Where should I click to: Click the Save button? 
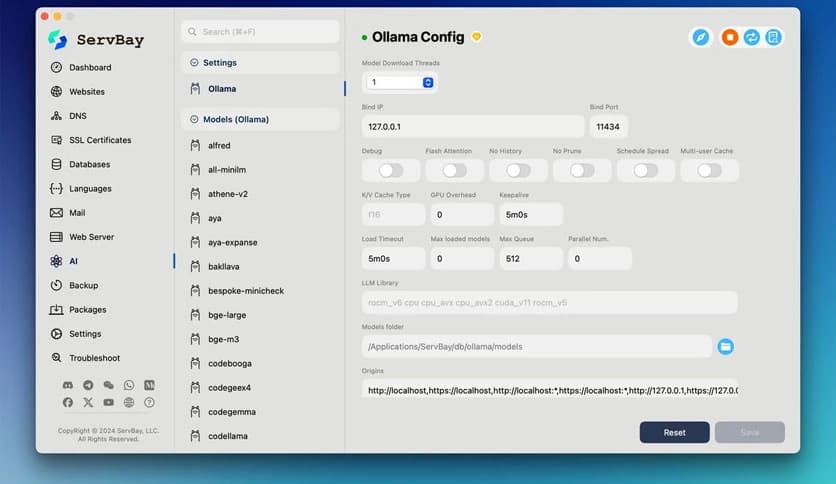(750, 432)
